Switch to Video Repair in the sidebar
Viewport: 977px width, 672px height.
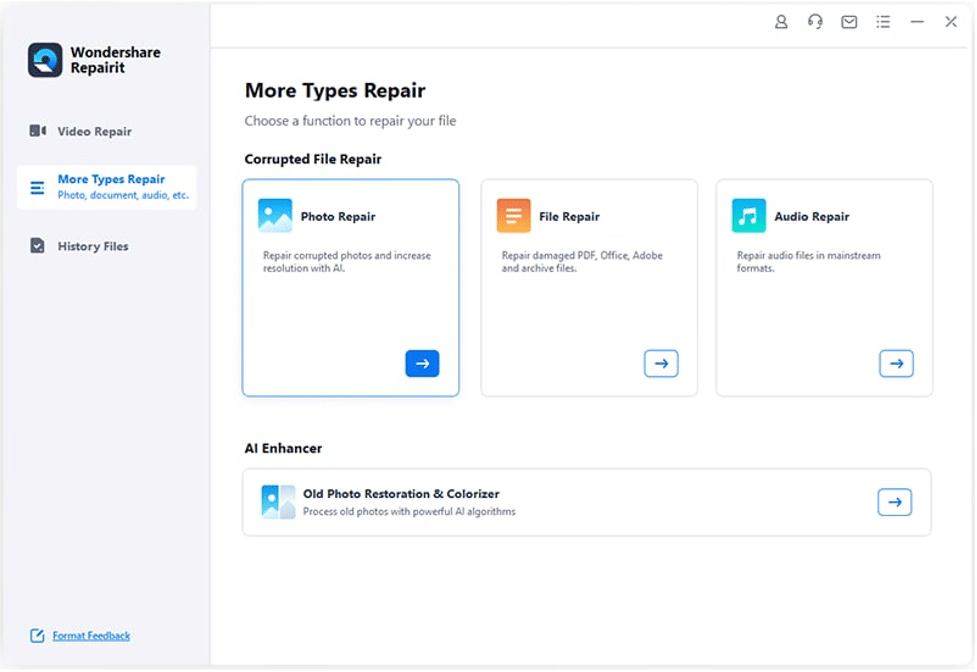coord(94,131)
